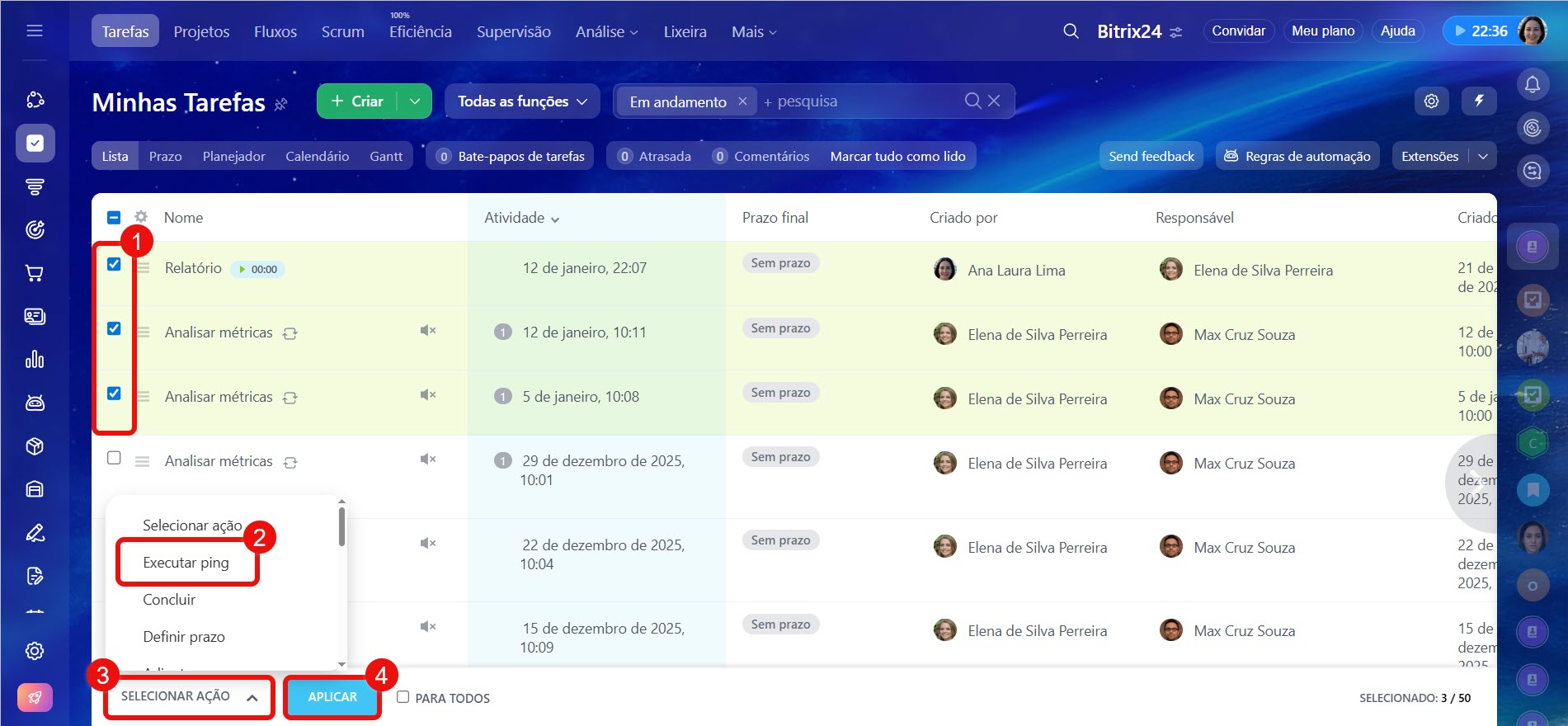This screenshot has width=1568, height=726.
Task: Click the mute icon on the 12 de janeiro Analisar métricas row
Action: point(427,331)
